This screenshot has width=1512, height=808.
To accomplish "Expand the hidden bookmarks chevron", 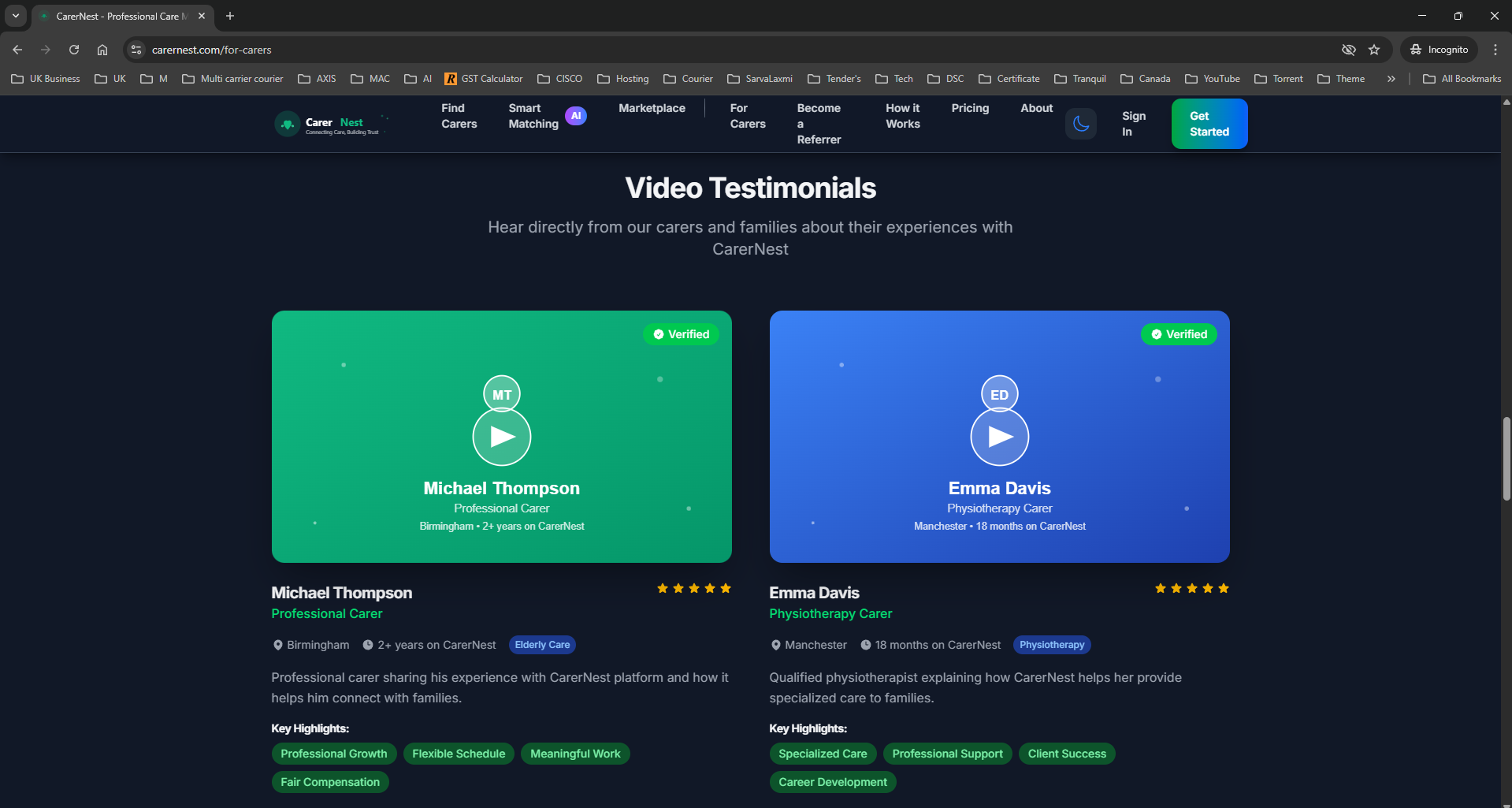I will click(1391, 79).
